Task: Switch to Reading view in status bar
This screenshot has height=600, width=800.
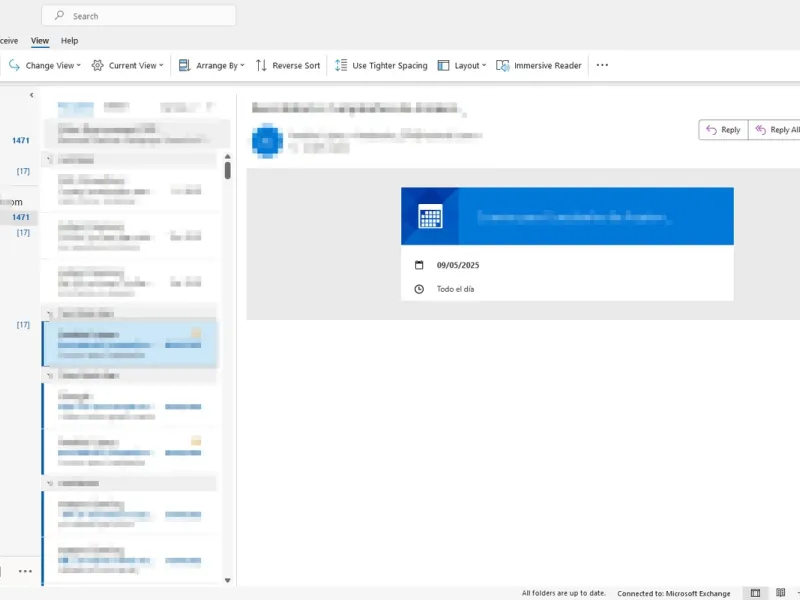Action: pyautogui.click(x=781, y=593)
